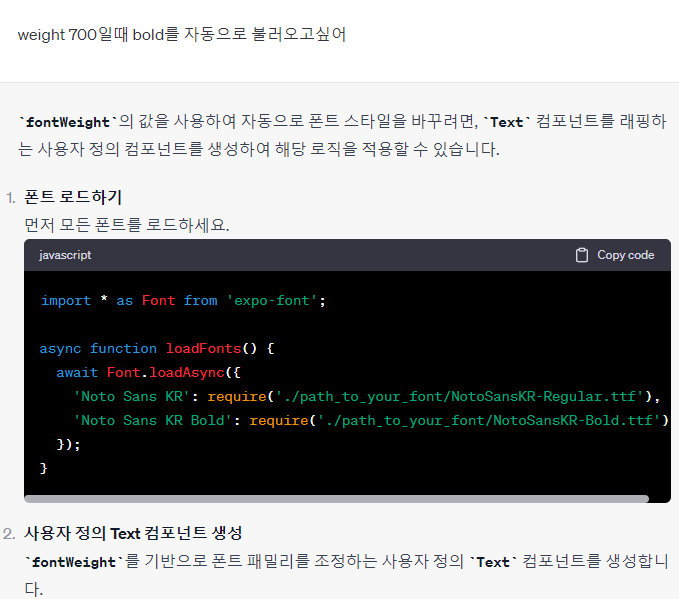Click the 'javascript' language label
Image resolution: width=679 pixels, height=599 pixels.
coord(65,255)
